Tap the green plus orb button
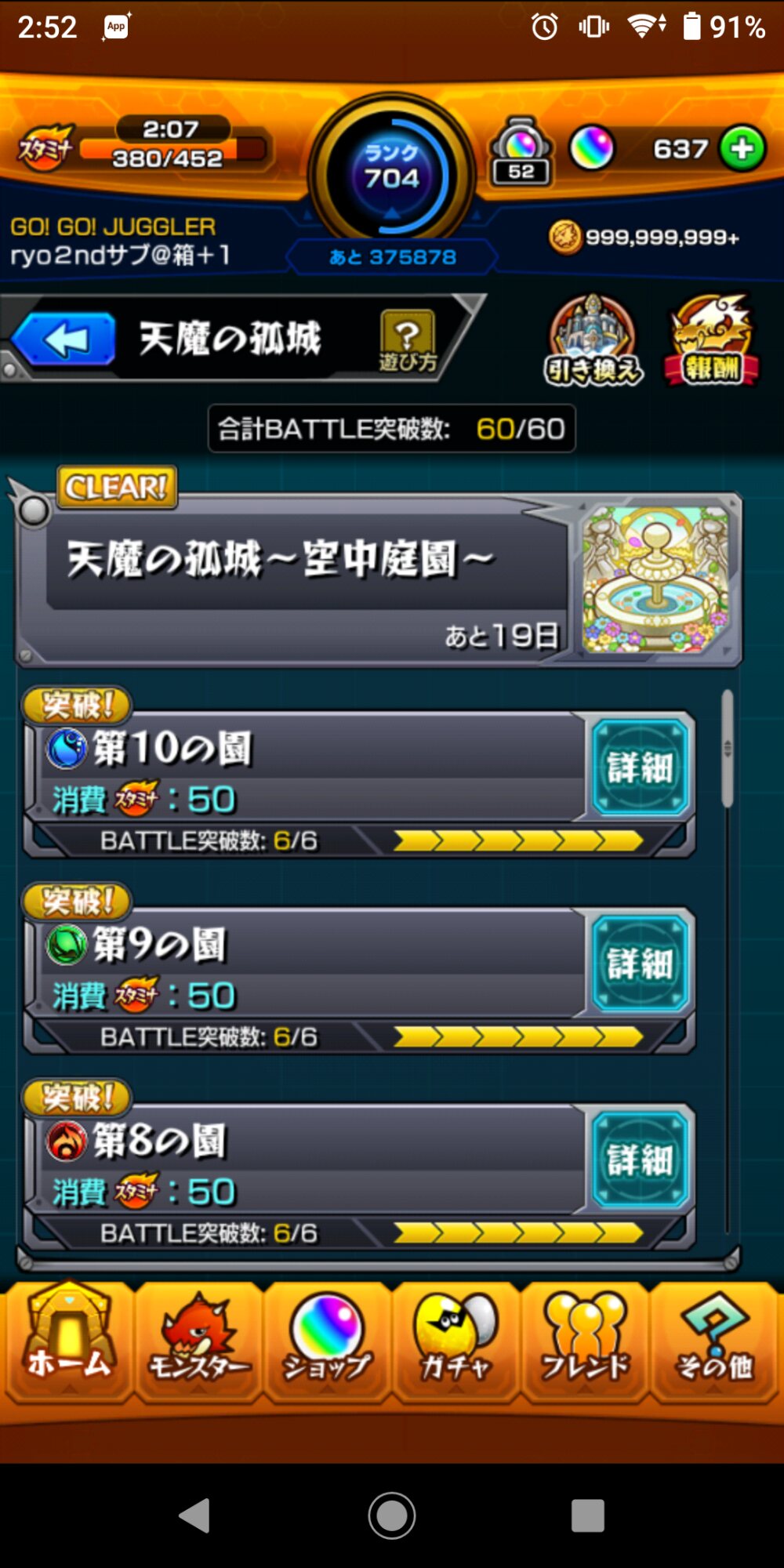Screen dimensions: 784x1568 742,148
